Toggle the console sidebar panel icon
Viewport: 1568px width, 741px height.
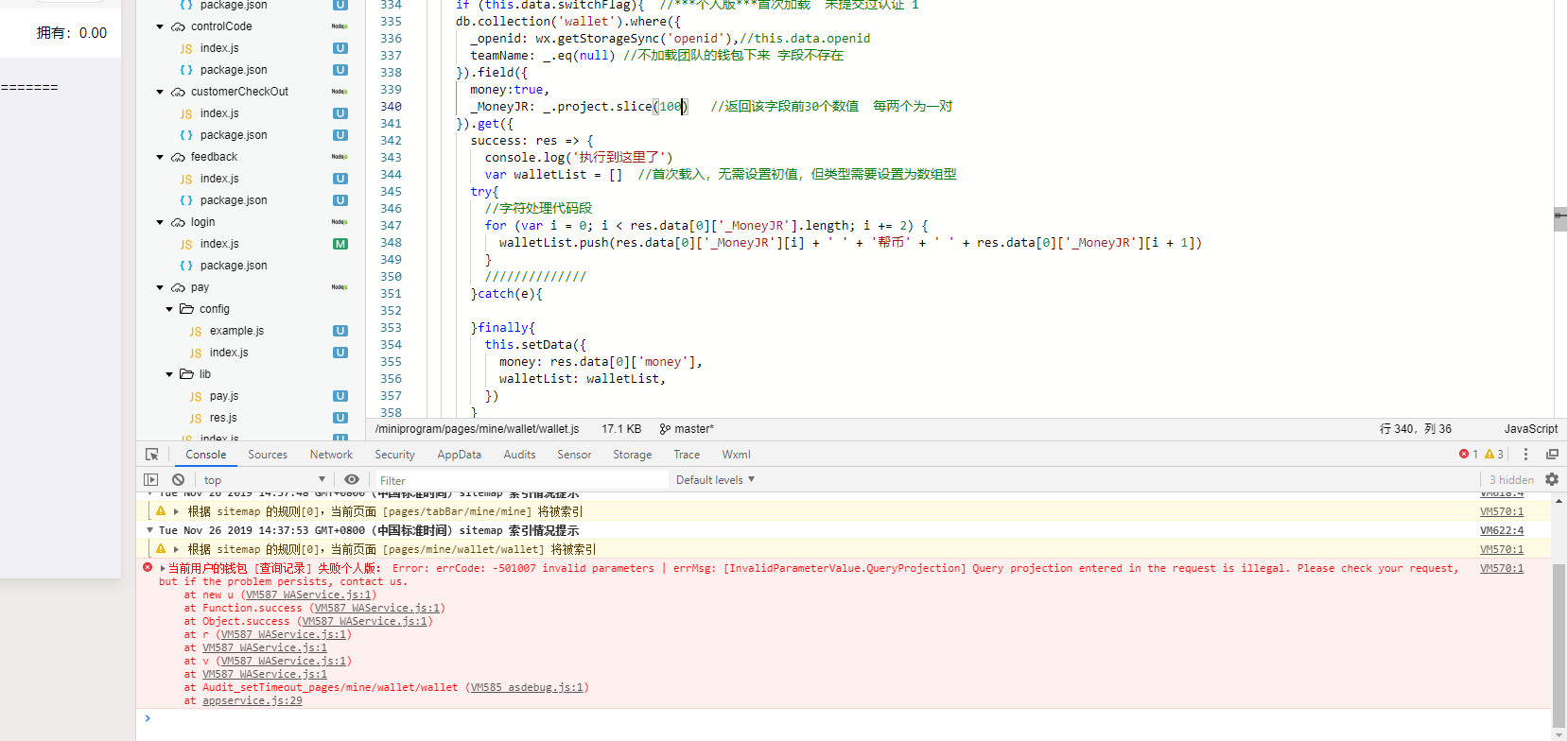point(151,480)
